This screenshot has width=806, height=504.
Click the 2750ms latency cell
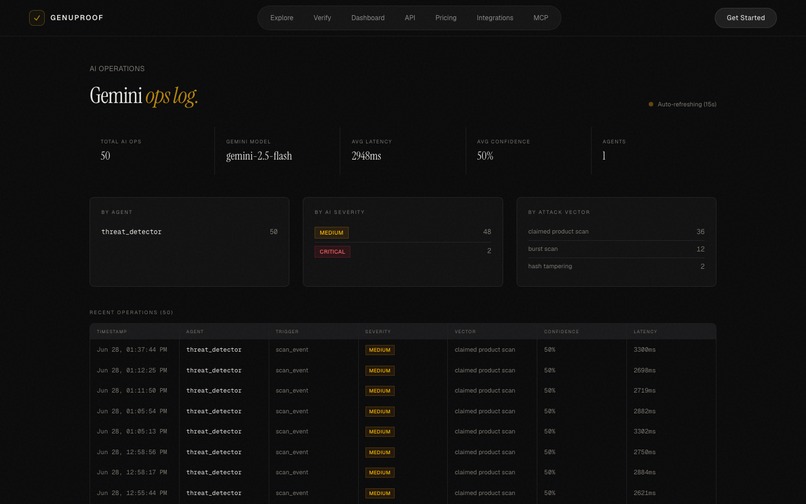[x=645, y=452]
